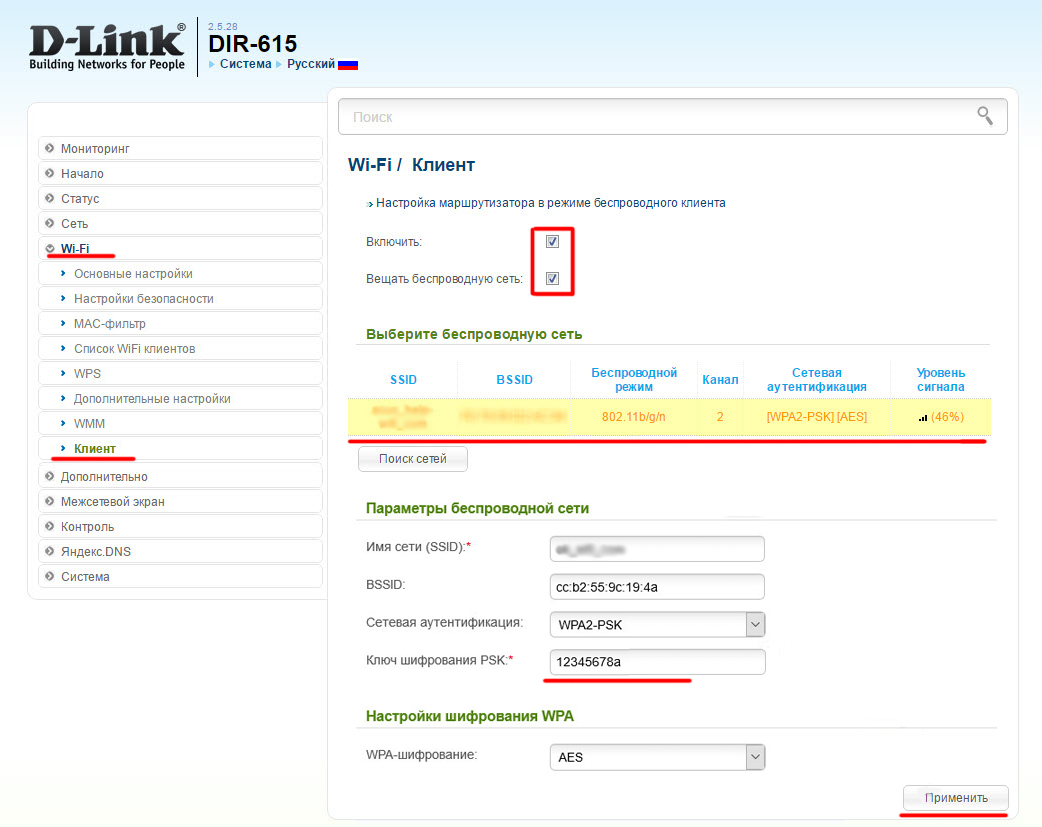Click the bullet icon beside Межсетевой экран
Viewport: 1042px width, 827px height.
click(x=49, y=501)
